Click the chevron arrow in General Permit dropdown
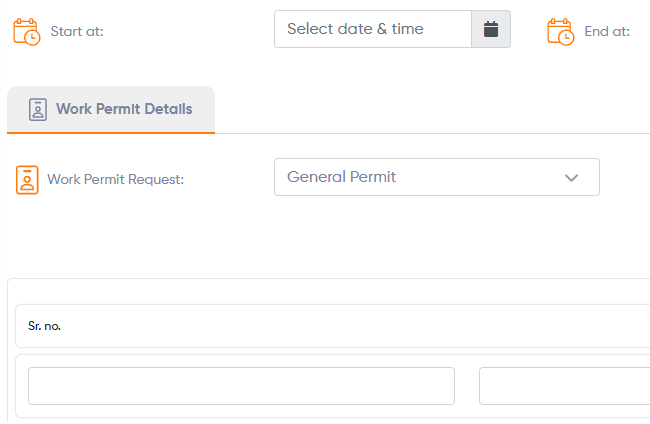The image size is (650, 424). point(571,178)
